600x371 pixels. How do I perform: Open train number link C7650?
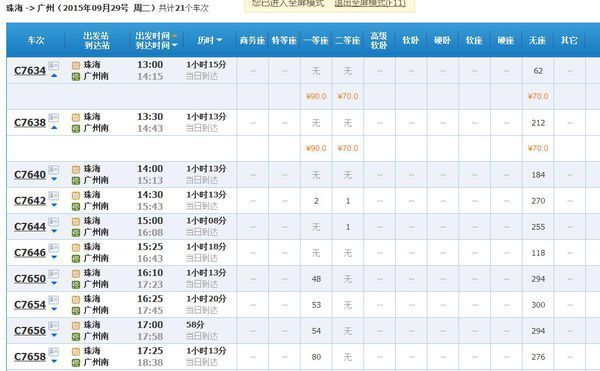point(30,279)
